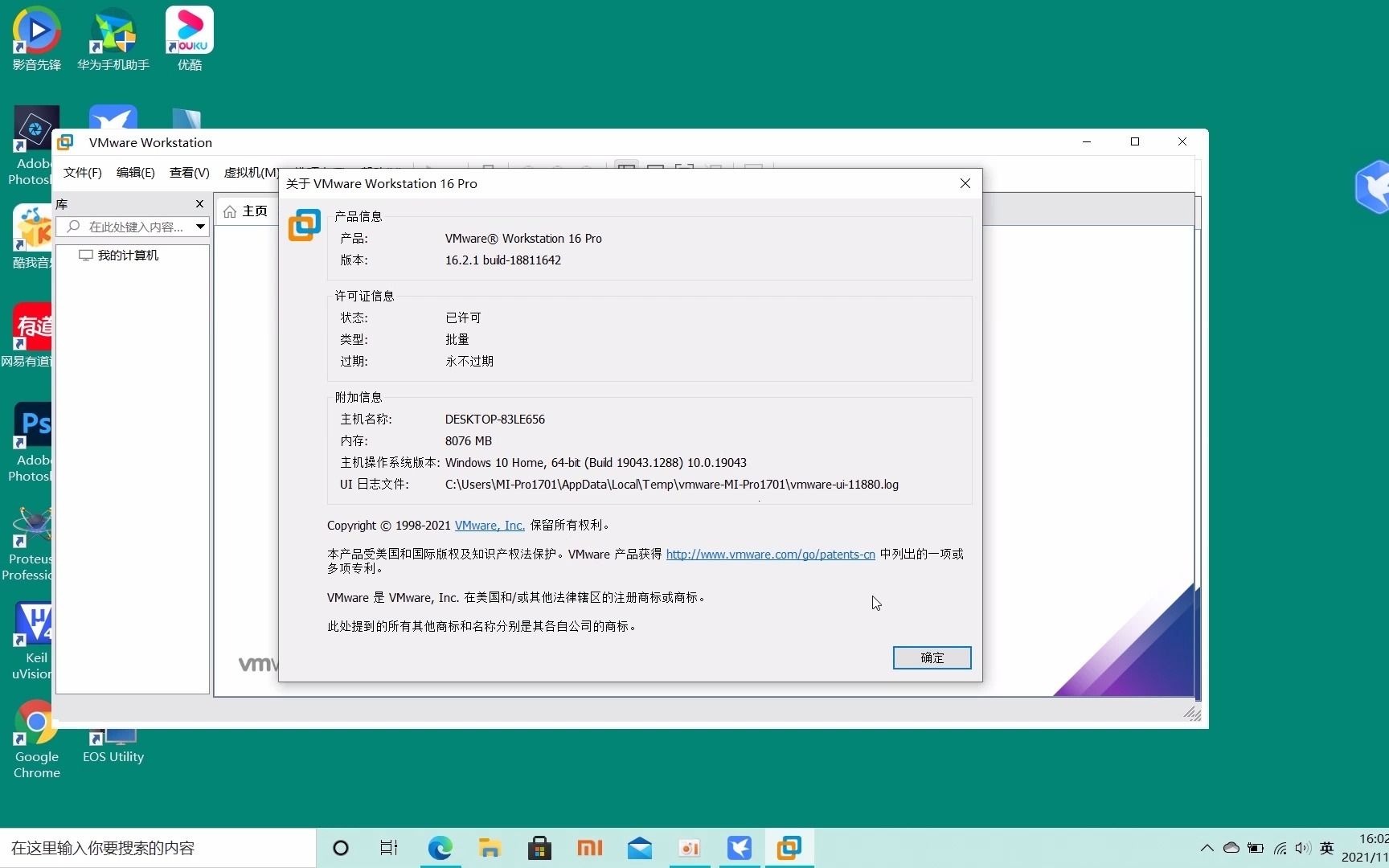Click the expiration value 永不过期
Image resolution: width=1389 pixels, height=868 pixels.
click(470, 362)
